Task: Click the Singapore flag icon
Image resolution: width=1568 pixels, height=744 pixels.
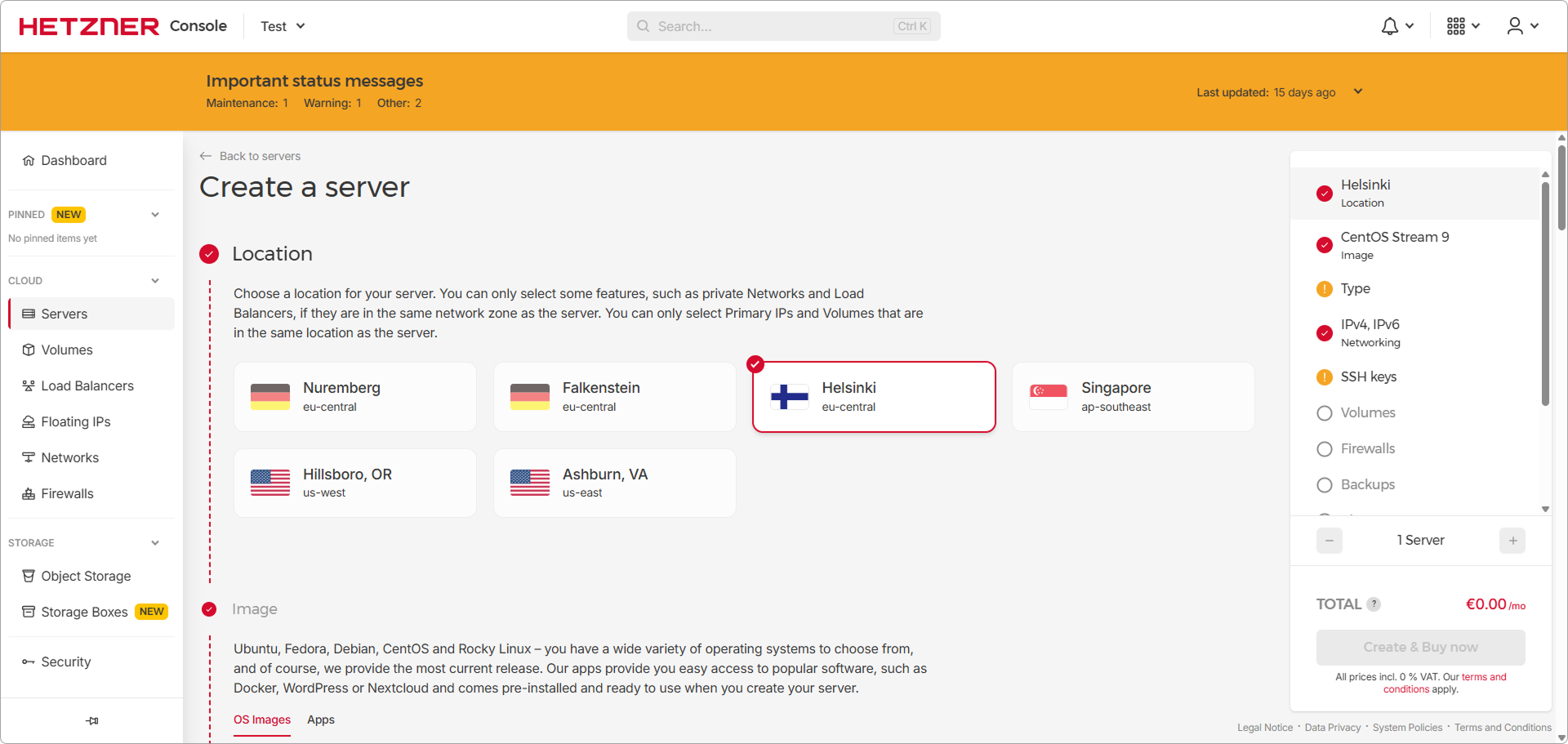Action: 1049,397
